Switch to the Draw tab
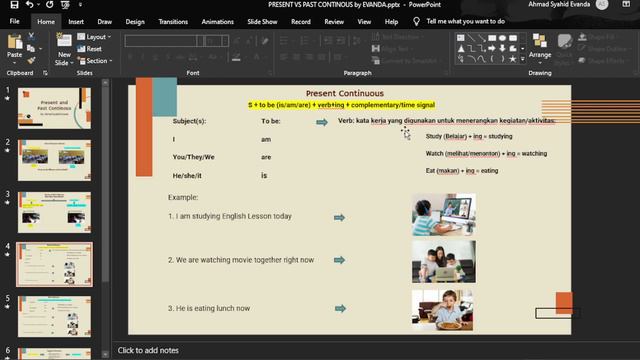This screenshot has width=640, height=360. point(104,22)
